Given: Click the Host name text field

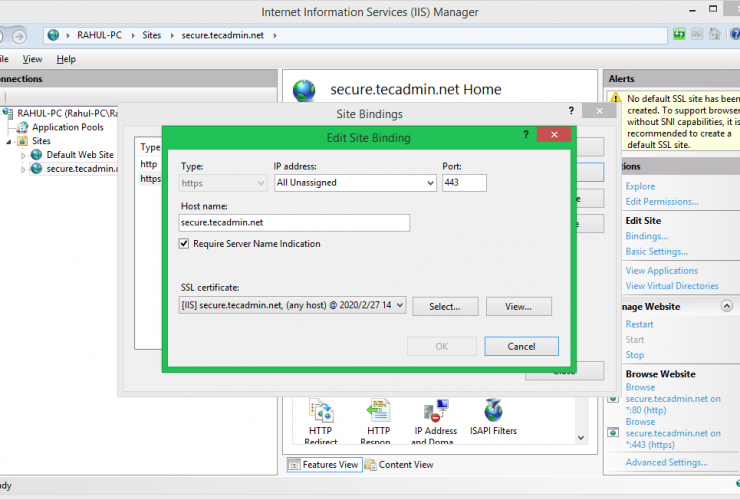Looking at the screenshot, I should coord(294,223).
